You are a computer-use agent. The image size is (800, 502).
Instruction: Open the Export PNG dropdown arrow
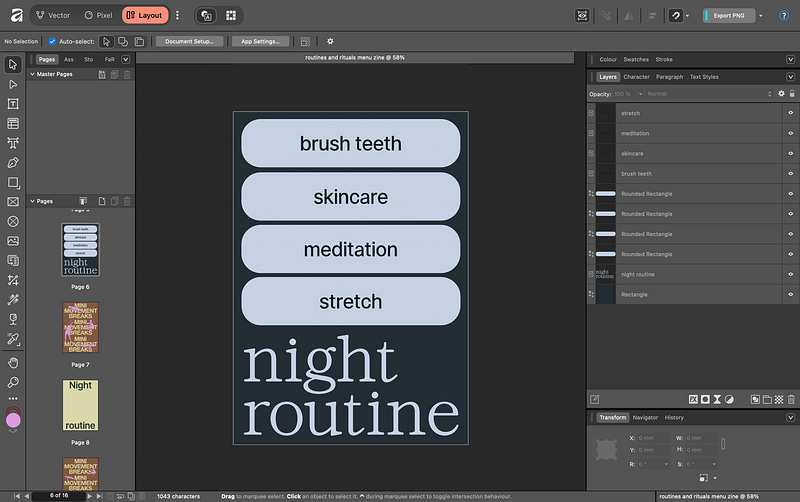click(761, 15)
